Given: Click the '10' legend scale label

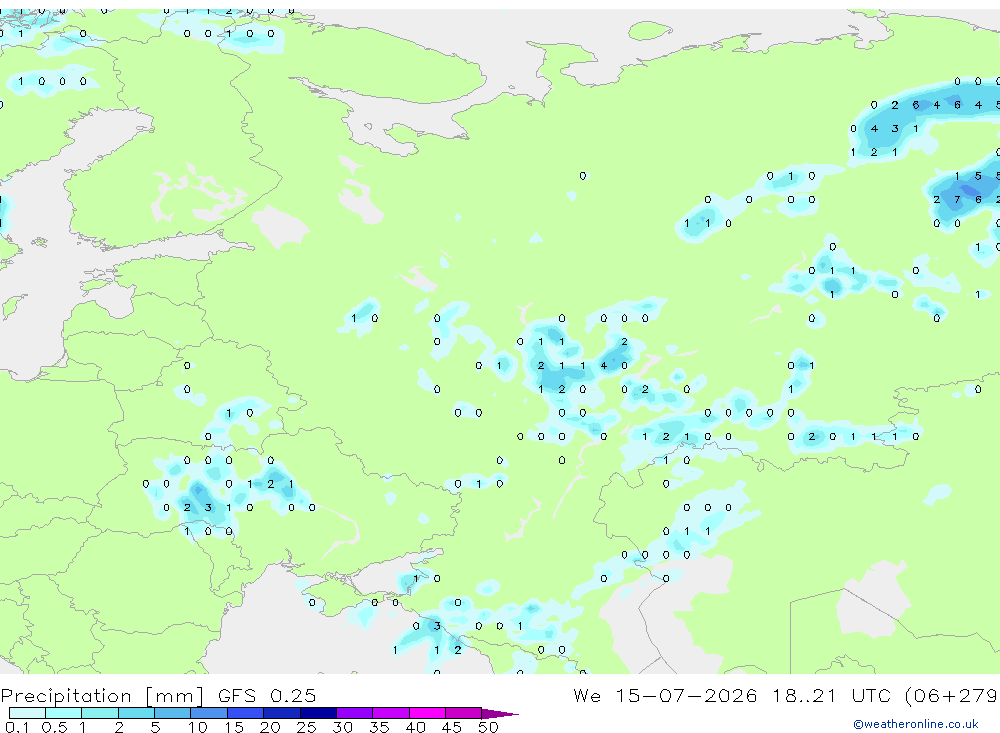Looking at the screenshot, I should point(198,727).
